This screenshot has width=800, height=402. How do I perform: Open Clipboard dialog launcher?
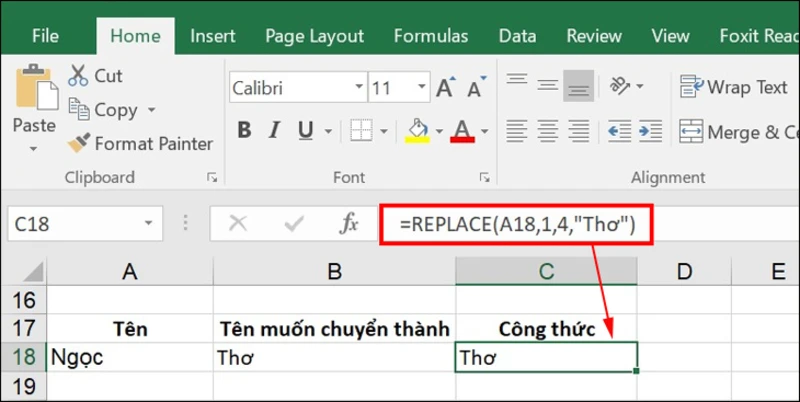(212, 177)
